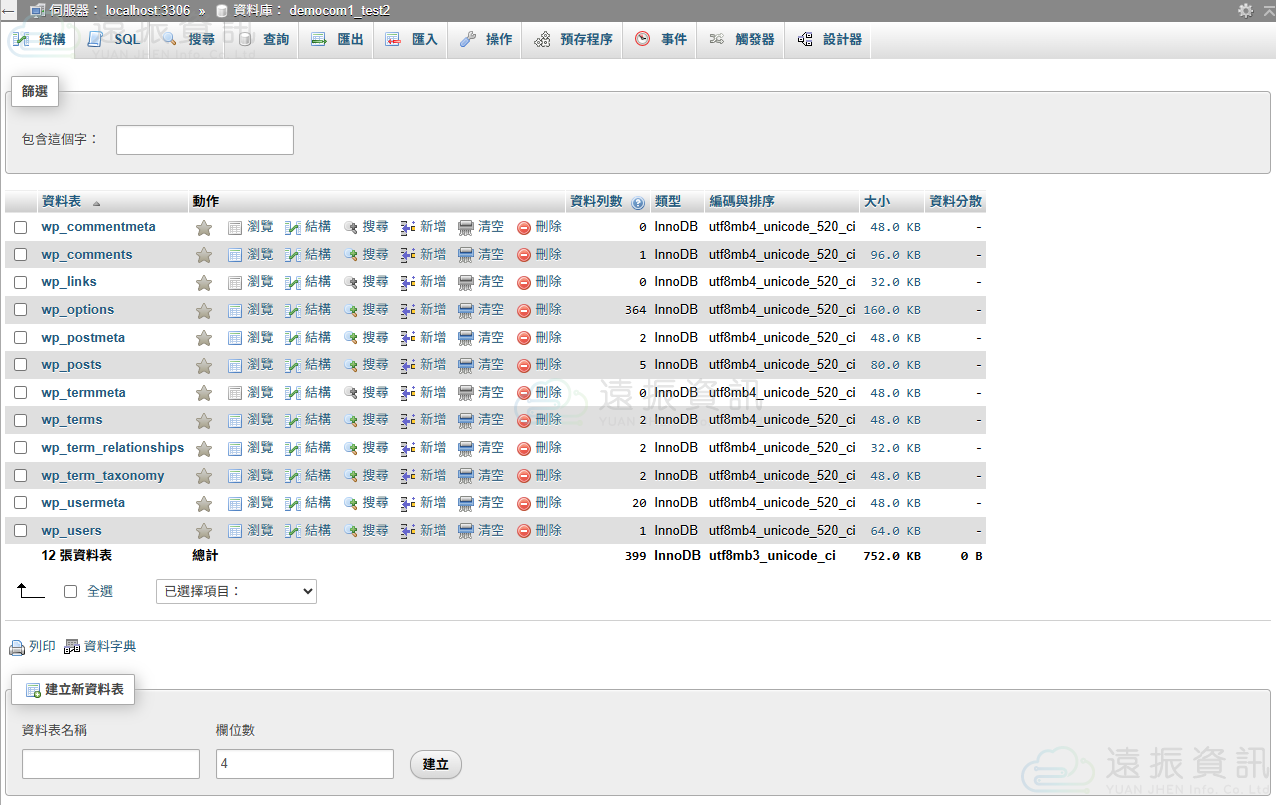Click insert icon for wp_links row

point(408,283)
